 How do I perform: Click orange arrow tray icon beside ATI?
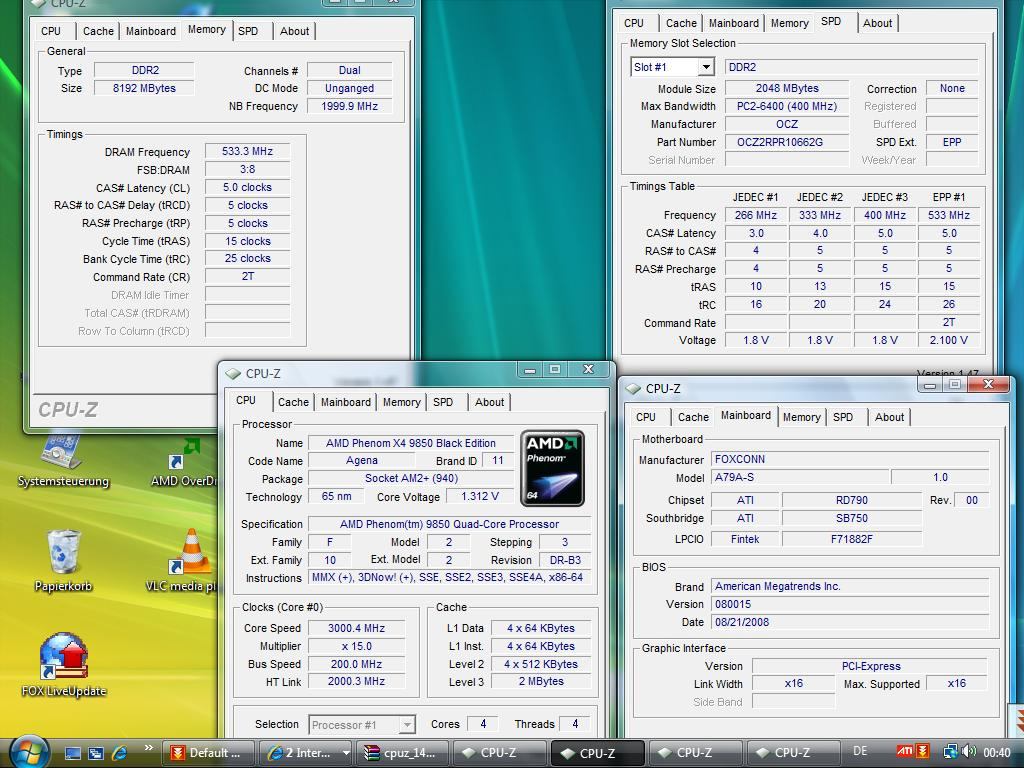pyautogui.click(x=923, y=752)
